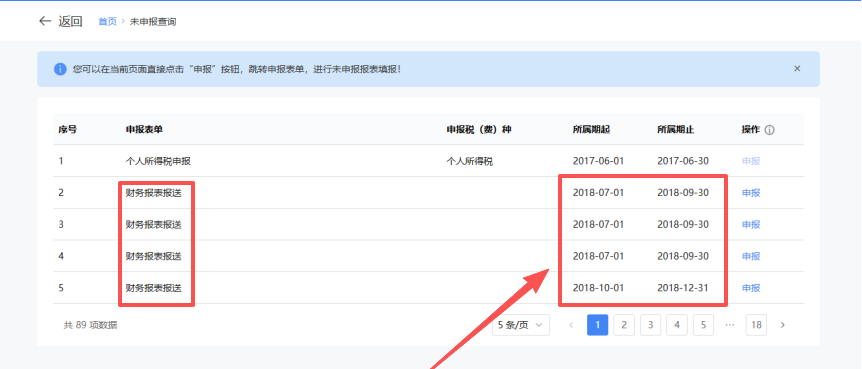Click 申报 for row 4 财务报表报送
Image resolution: width=862 pixels, height=369 pixels.
[751, 256]
